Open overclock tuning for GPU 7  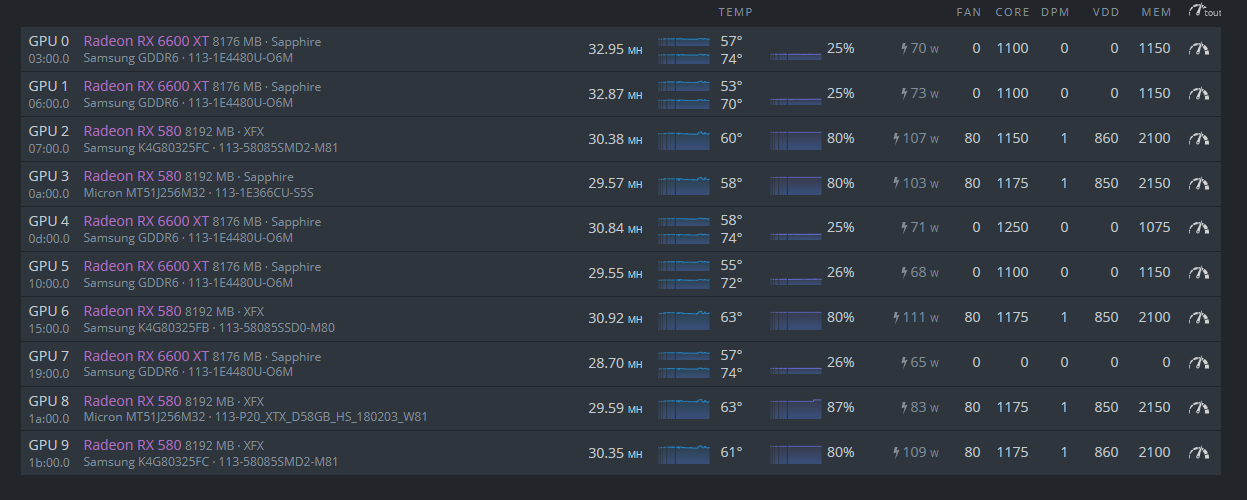click(x=1198, y=363)
